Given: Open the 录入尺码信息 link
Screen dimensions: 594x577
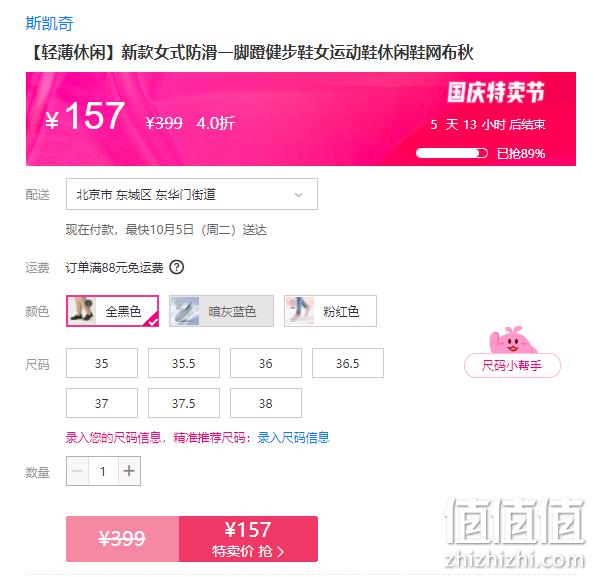Looking at the screenshot, I should 294,438.
